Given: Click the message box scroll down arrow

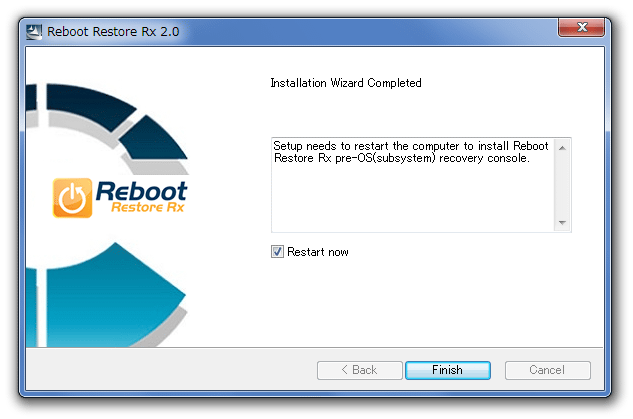Looking at the screenshot, I should click(x=562, y=222).
